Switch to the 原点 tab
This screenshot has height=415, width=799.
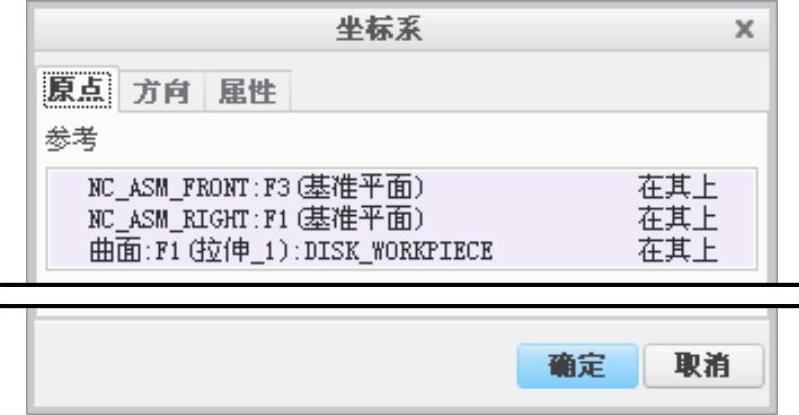coord(80,92)
